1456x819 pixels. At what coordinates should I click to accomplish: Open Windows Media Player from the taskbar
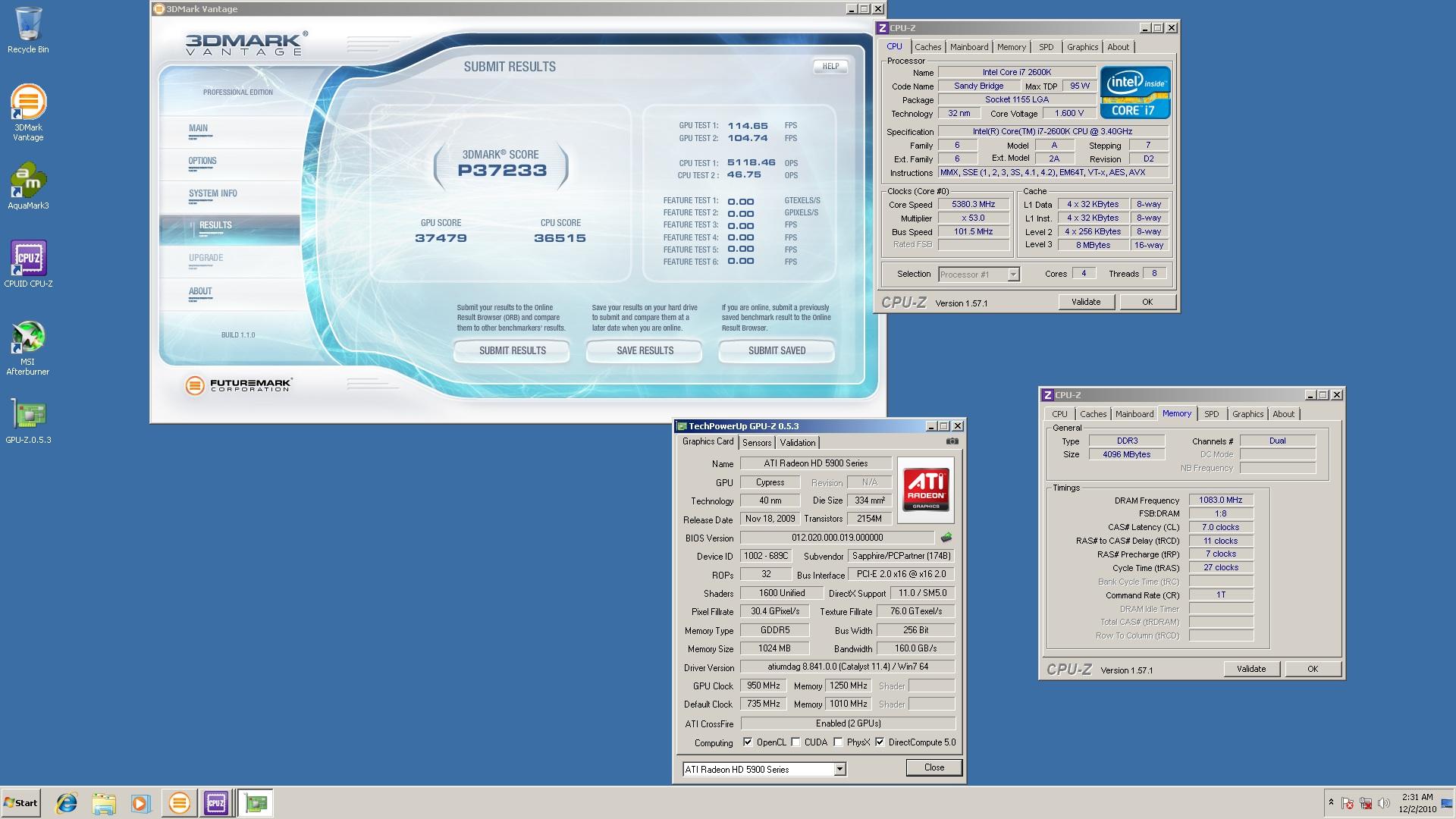[140, 803]
